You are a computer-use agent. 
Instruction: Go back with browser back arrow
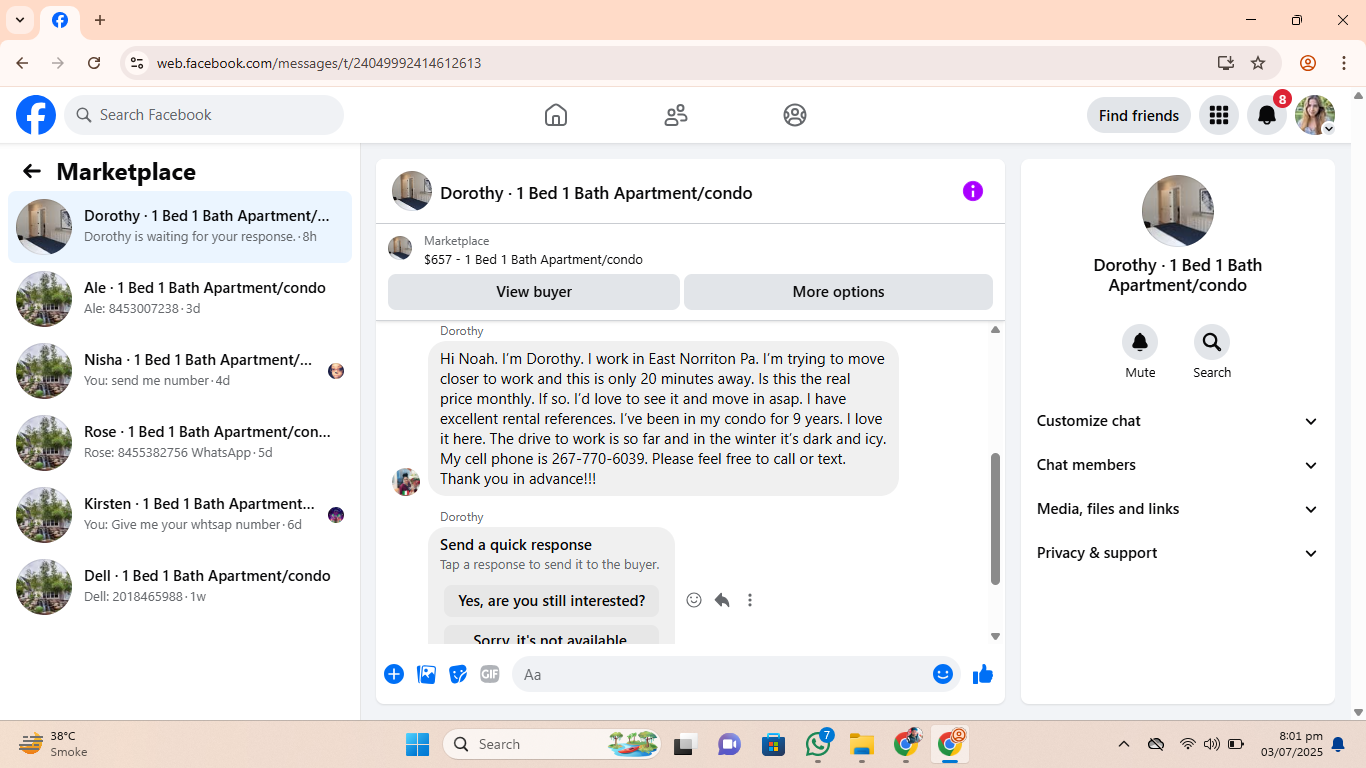22,63
